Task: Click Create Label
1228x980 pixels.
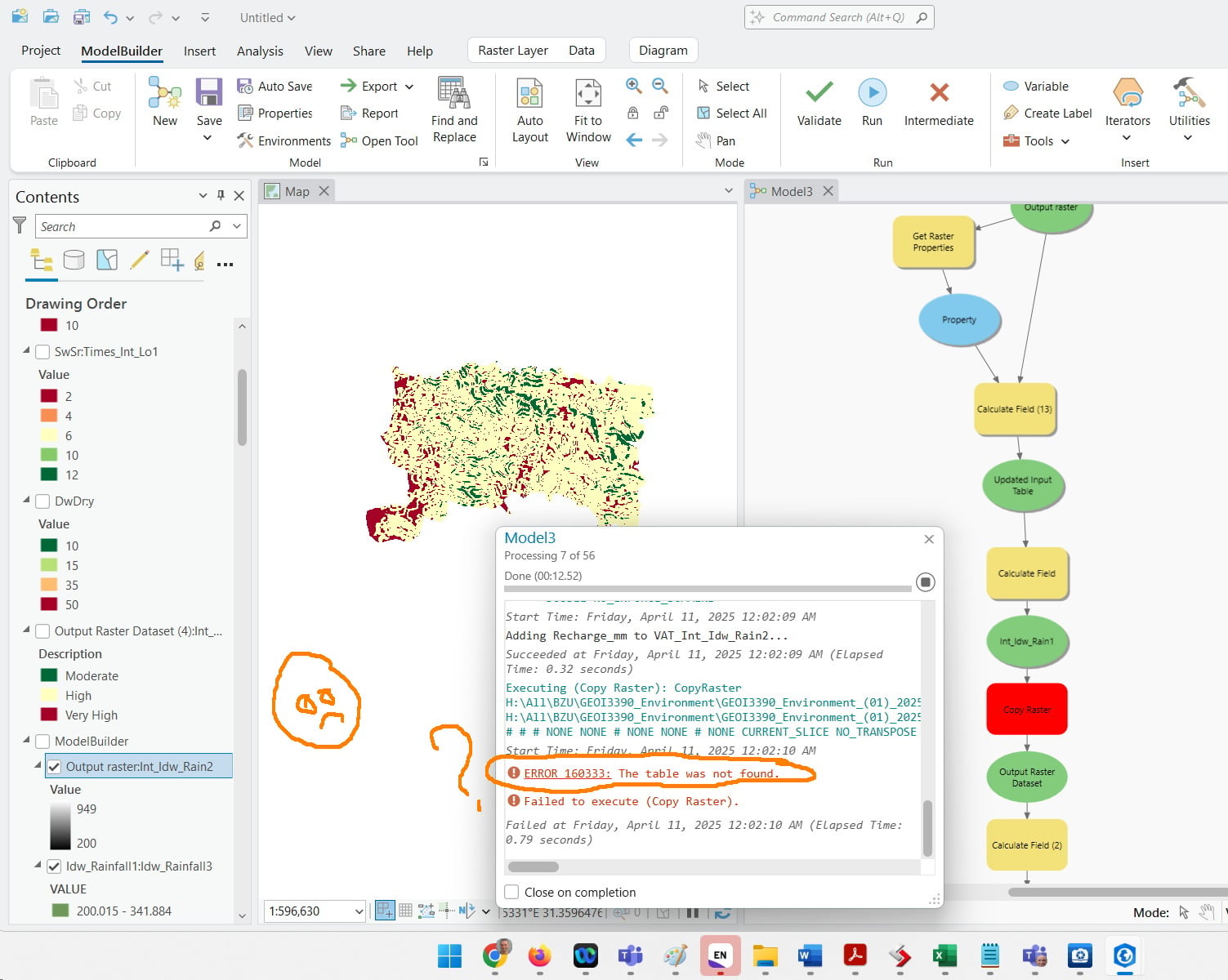Action: click(1047, 114)
